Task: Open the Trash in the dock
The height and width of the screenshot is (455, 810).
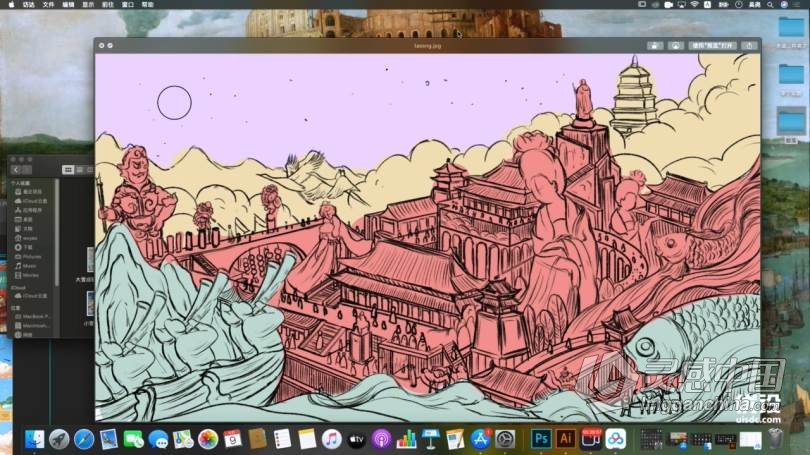Action: coord(775,438)
